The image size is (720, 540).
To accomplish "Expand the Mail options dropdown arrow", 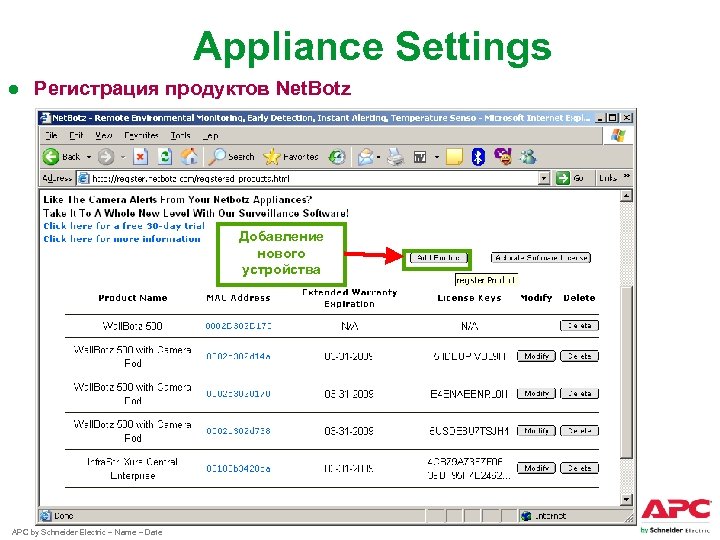I will pos(378,157).
